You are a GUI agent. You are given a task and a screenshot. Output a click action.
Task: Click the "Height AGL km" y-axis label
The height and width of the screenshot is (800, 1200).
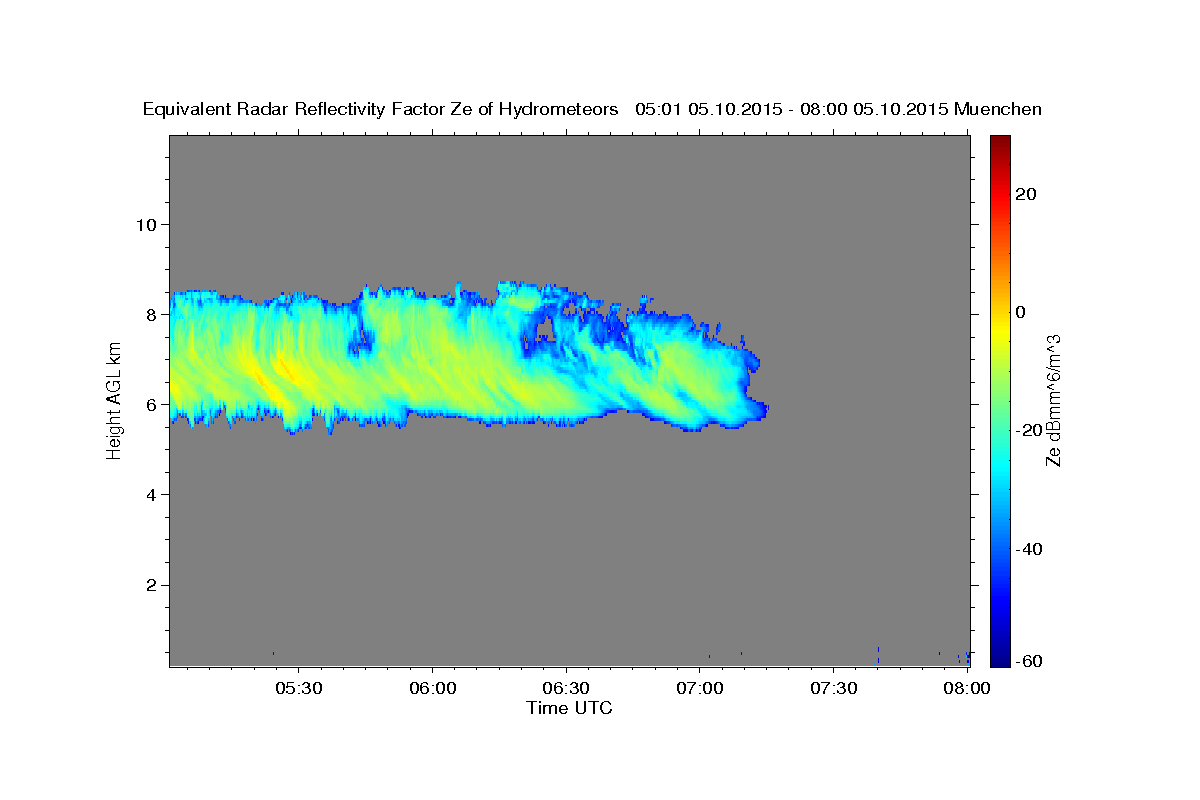tap(114, 401)
